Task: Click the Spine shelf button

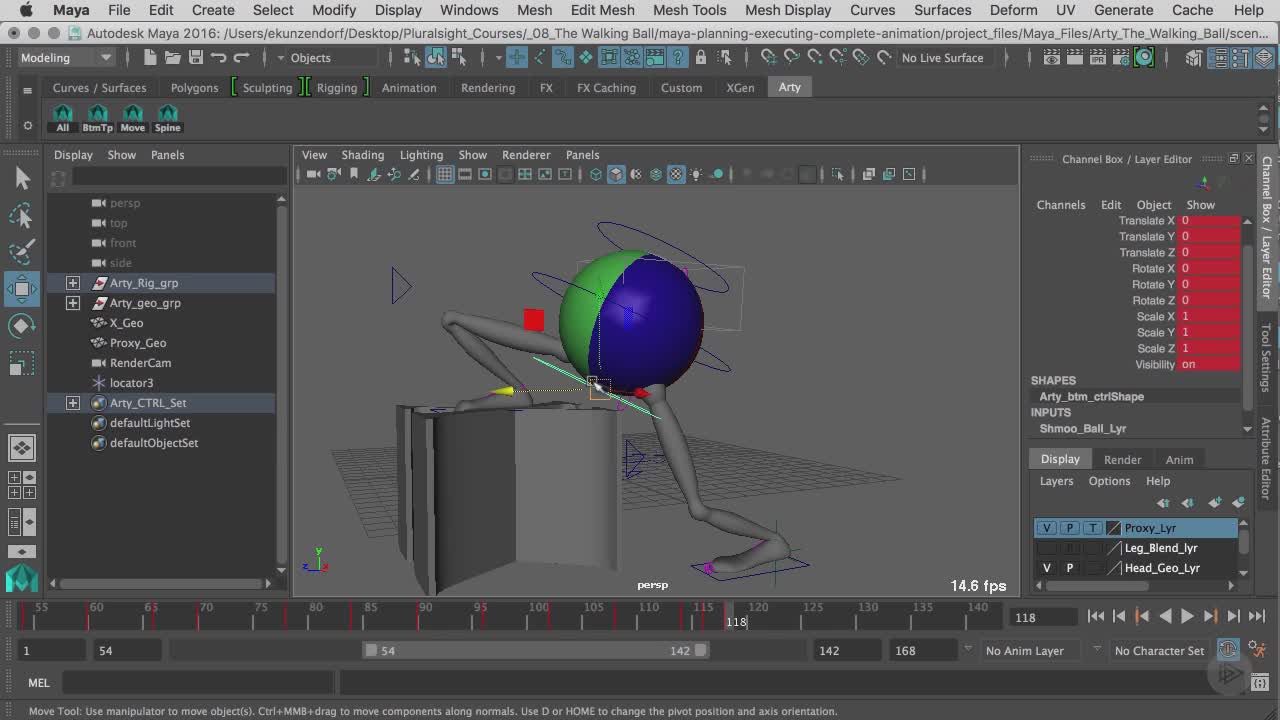Action: click(167, 118)
